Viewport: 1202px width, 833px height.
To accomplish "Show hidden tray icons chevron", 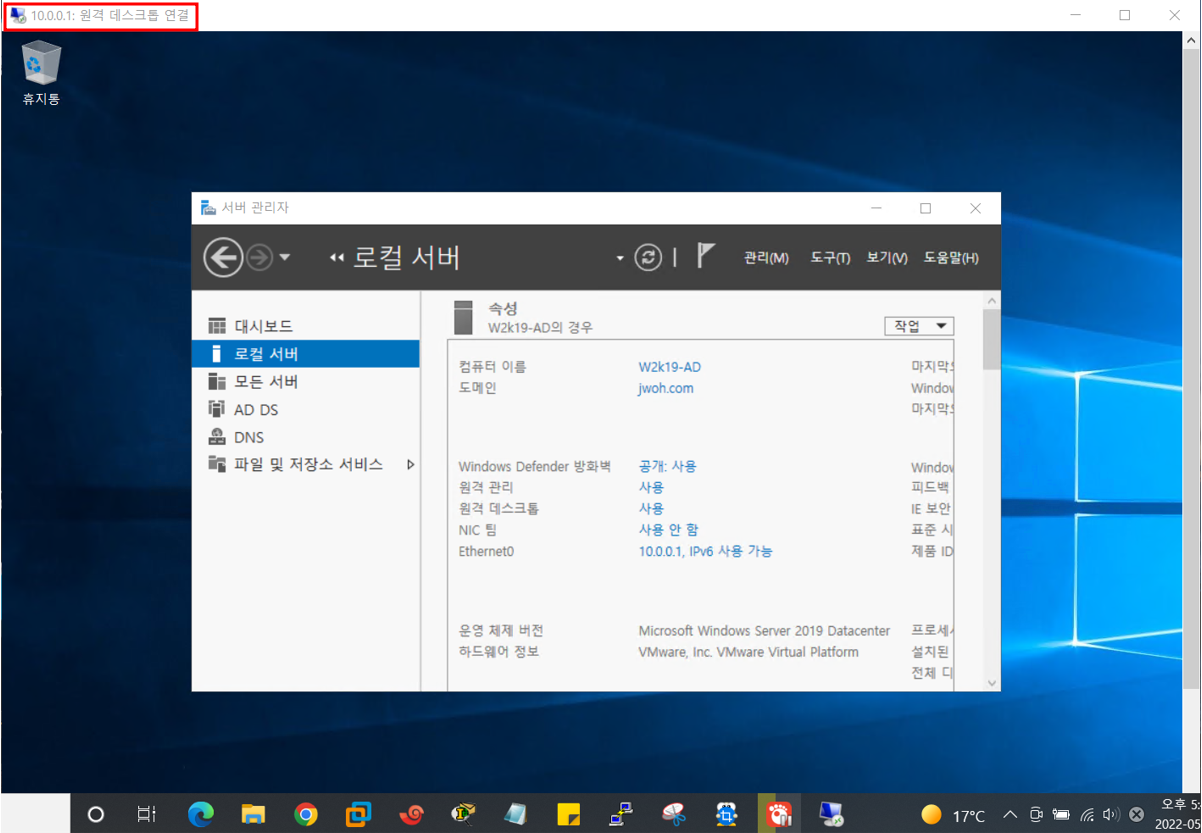I will click(1010, 815).
